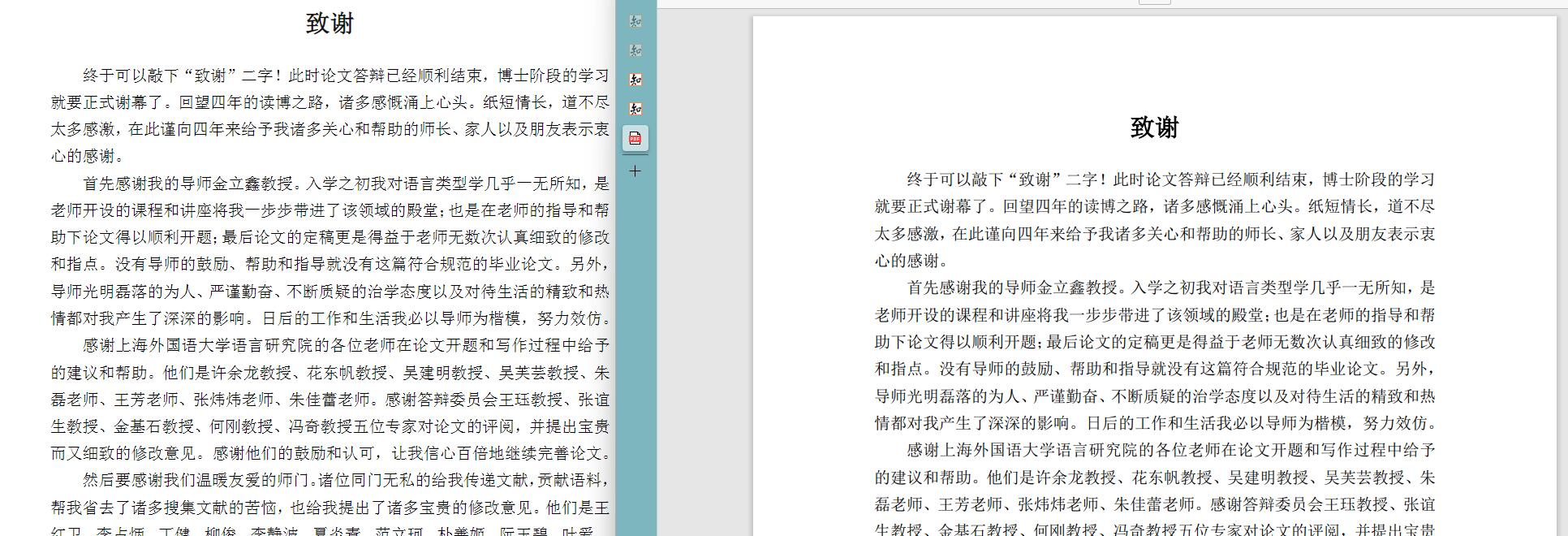Add a new tab with the plus icon
Image resolution: width=1568 pixels, height=536 pixels.
[635, 171]
